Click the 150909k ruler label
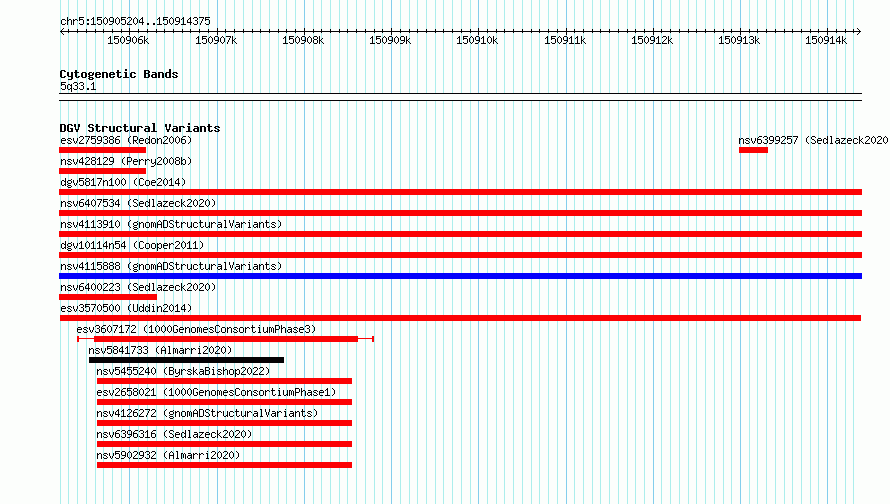Viewport: 890px width, 504px height. coord(390,40)
